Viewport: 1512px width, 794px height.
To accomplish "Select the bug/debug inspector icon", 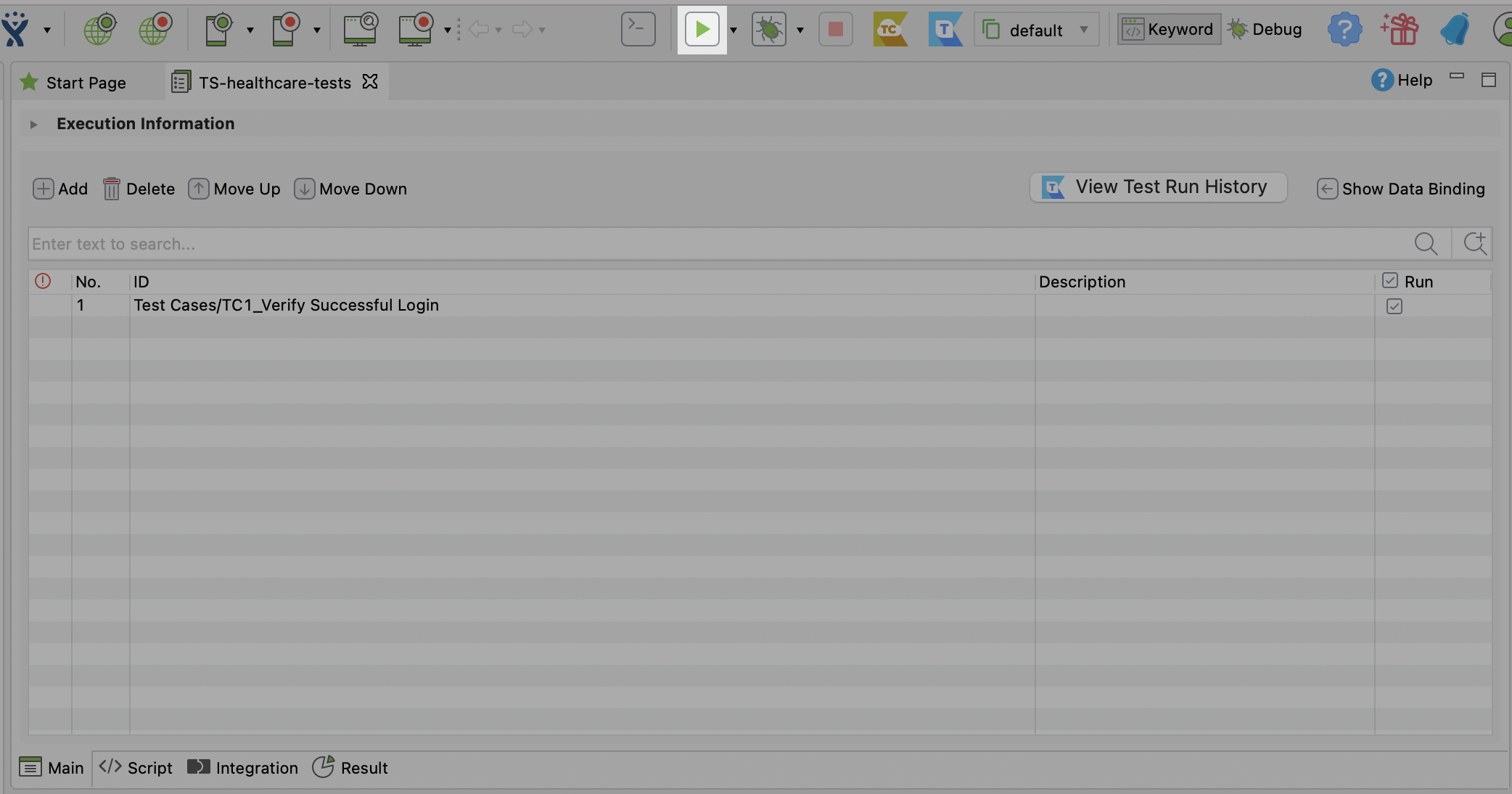I will (768, 28).
